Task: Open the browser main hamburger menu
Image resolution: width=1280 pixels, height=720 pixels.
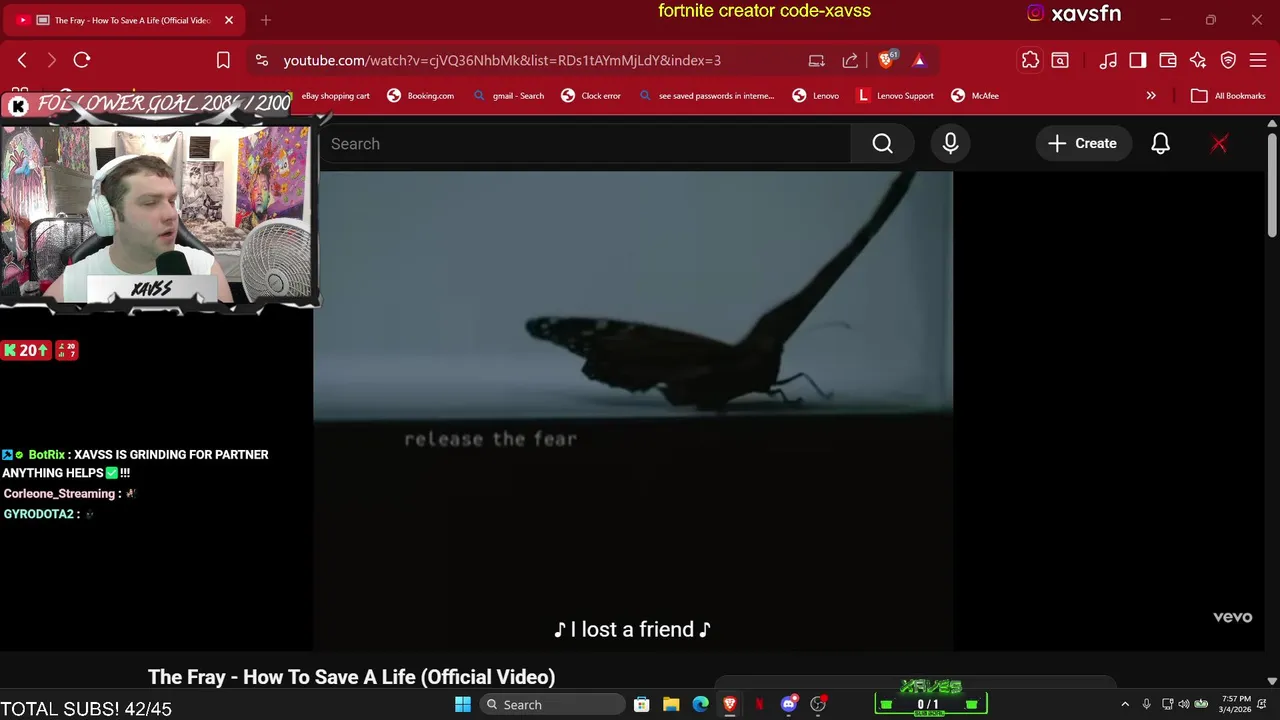Action: (1258, 60)
